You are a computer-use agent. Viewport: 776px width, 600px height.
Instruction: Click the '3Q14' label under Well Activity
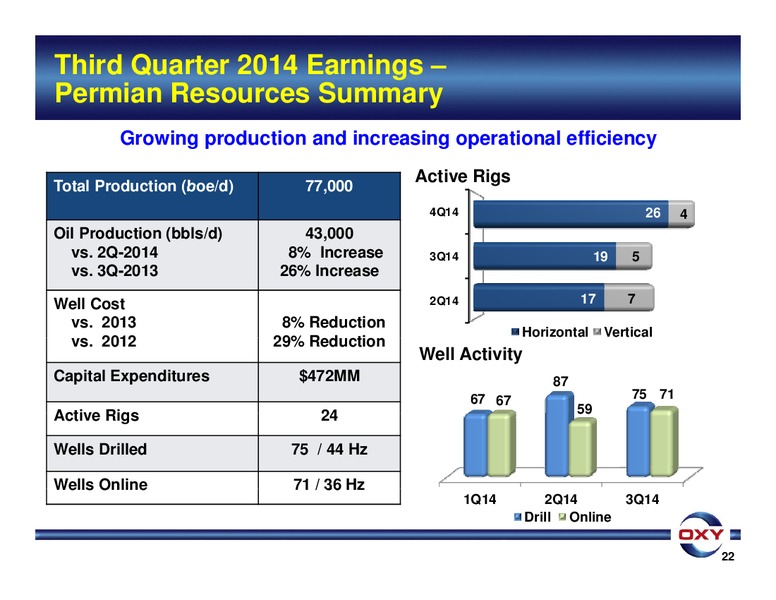point(642,499)
